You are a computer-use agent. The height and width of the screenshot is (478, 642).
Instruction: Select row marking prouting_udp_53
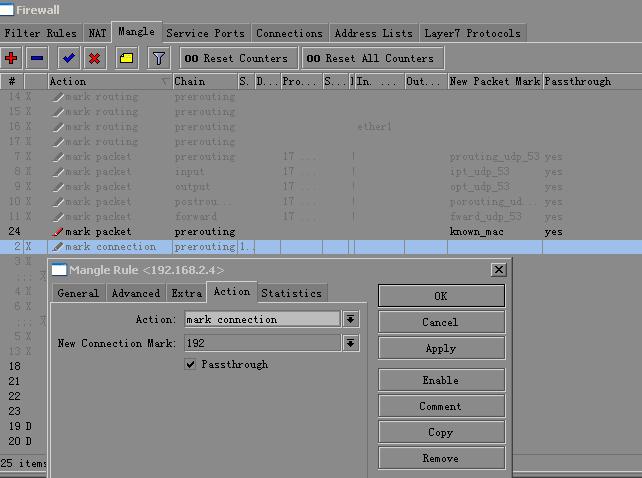321,157
